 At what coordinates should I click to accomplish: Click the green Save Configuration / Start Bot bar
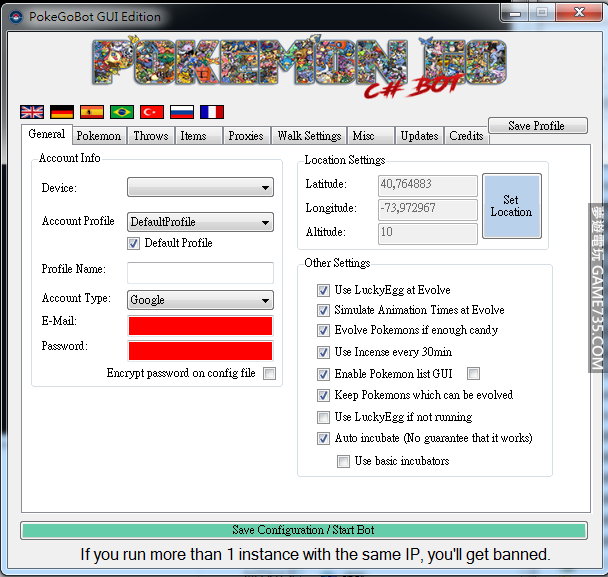[x=303, y=530]
